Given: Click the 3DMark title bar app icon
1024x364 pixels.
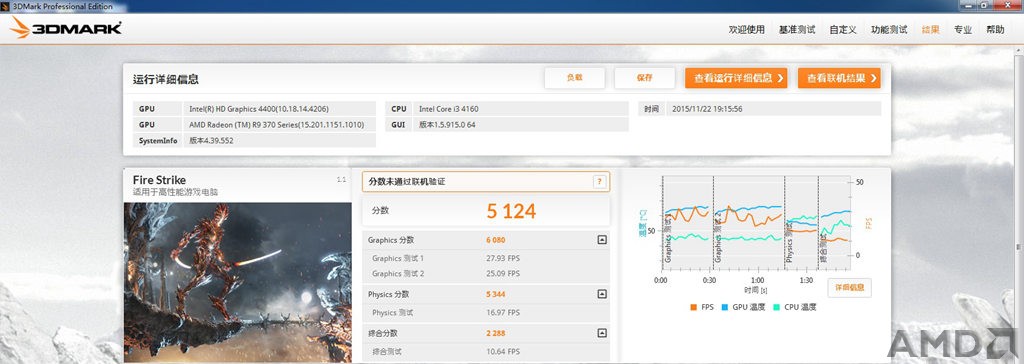Looking at the screenshot, I should tap(6, 6).
